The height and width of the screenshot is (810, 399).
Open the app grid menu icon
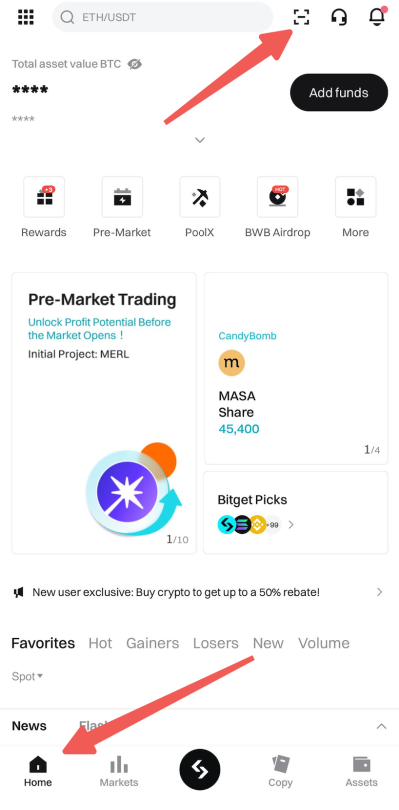pos(26,17)
